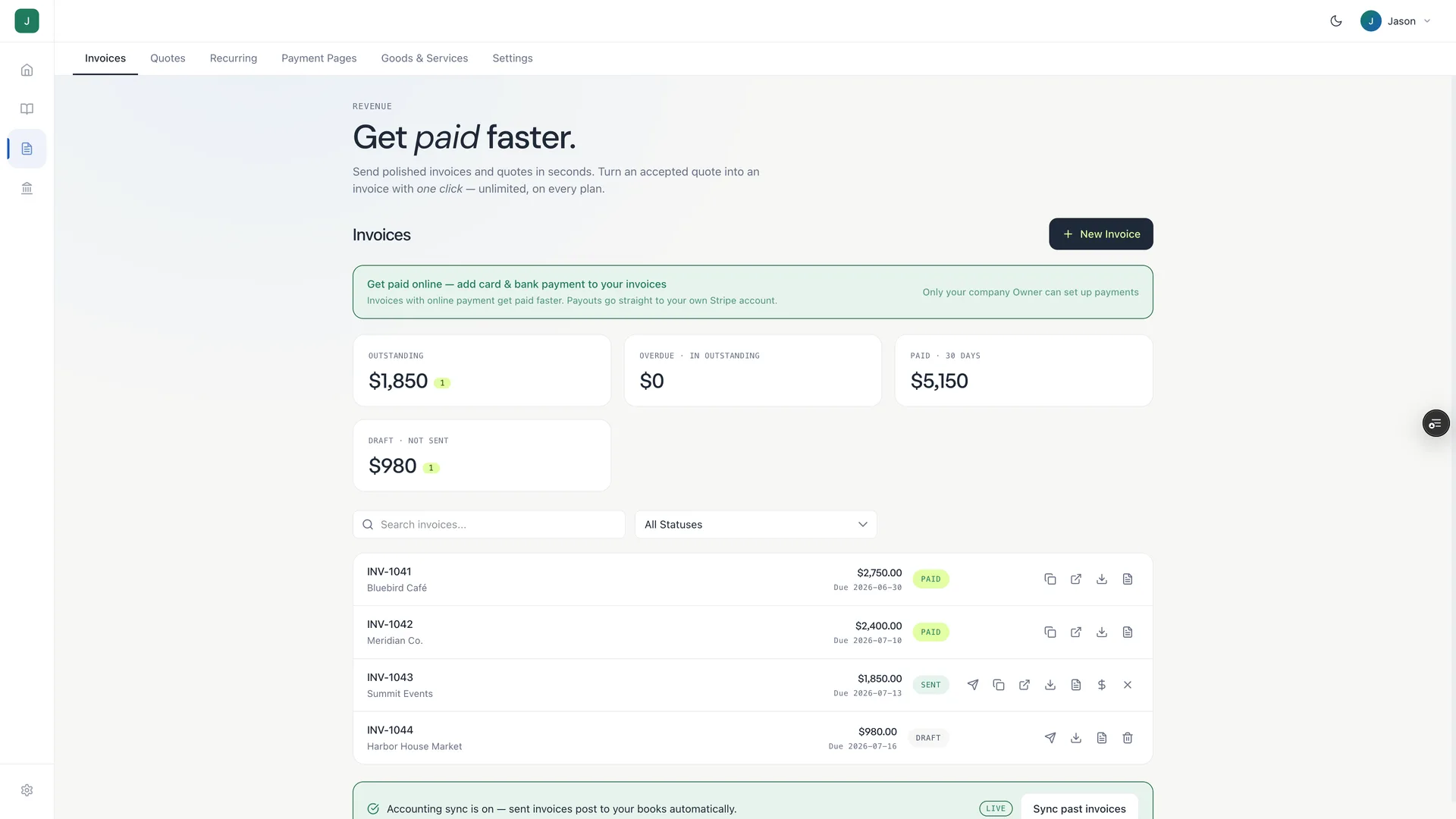Download invoice INV-1042
Screen dimensions: 1456x819
1102,632
